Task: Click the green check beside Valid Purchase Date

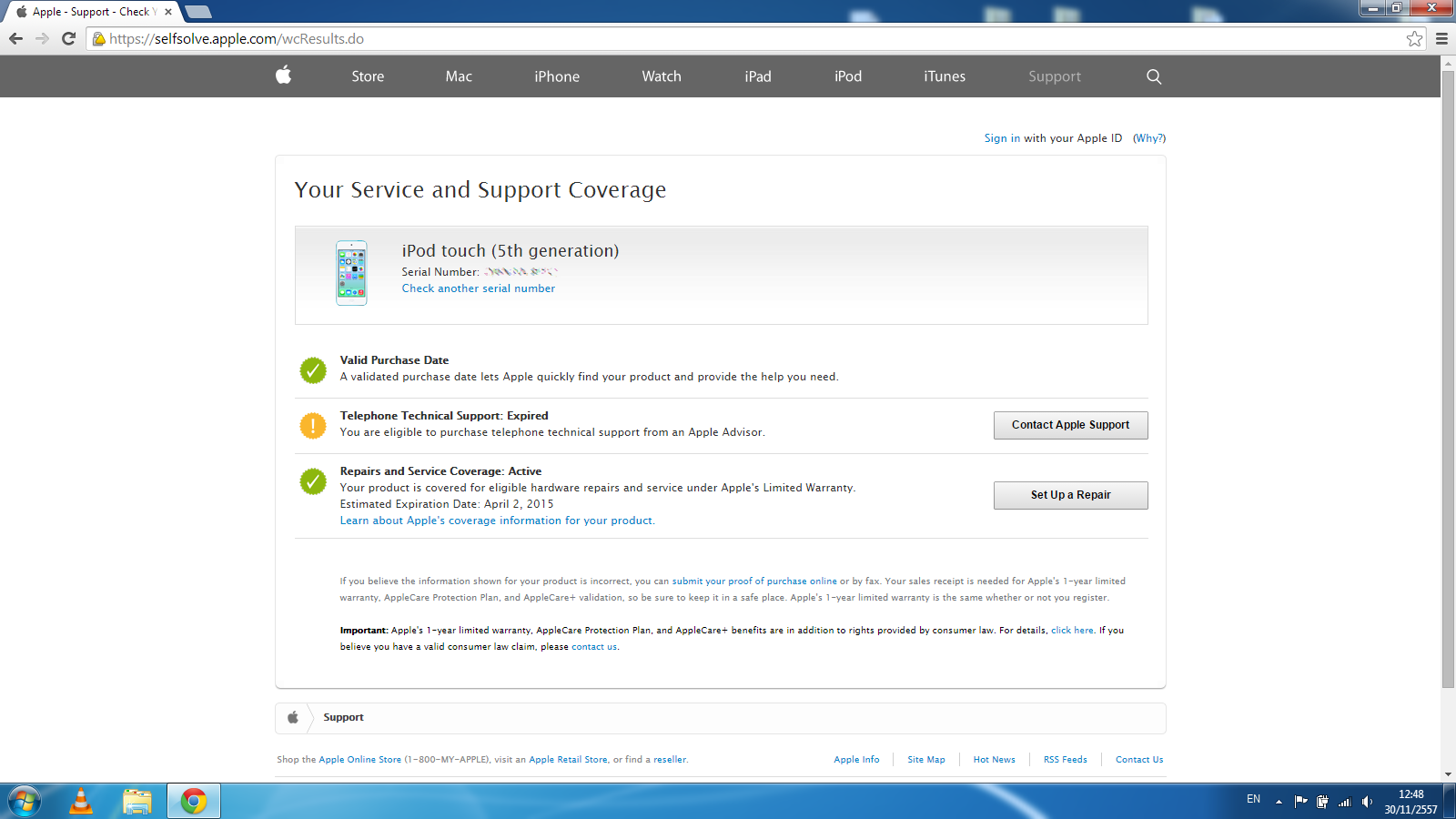Action: 313,370
